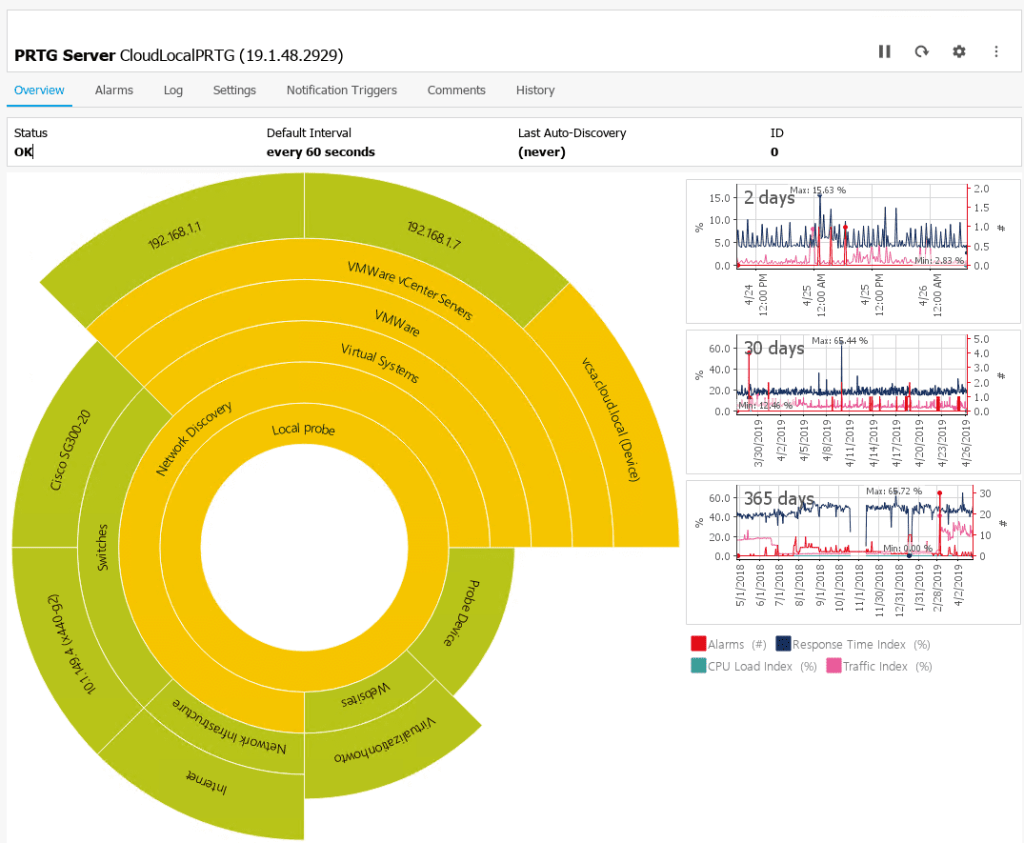The height and width of the screenshot is (843, 1024).
Task: Open the Comments tab
Action: pyautogui.click(x=456, y=90)
